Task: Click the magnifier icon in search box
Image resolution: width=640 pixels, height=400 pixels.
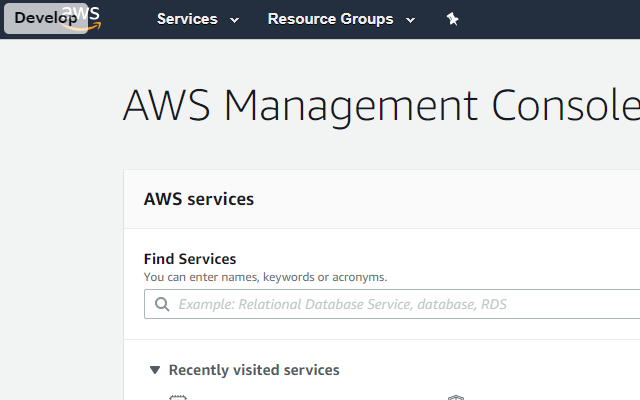Action: pyautogui.click(x=162, y=304)
